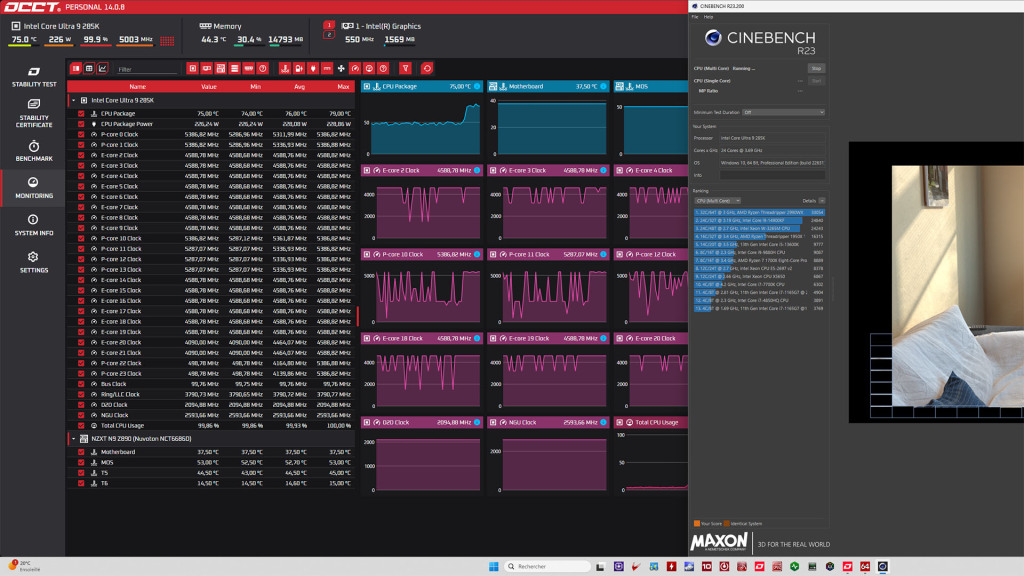
Task: Sort table by Name column
Action: [x=137, y=86]
